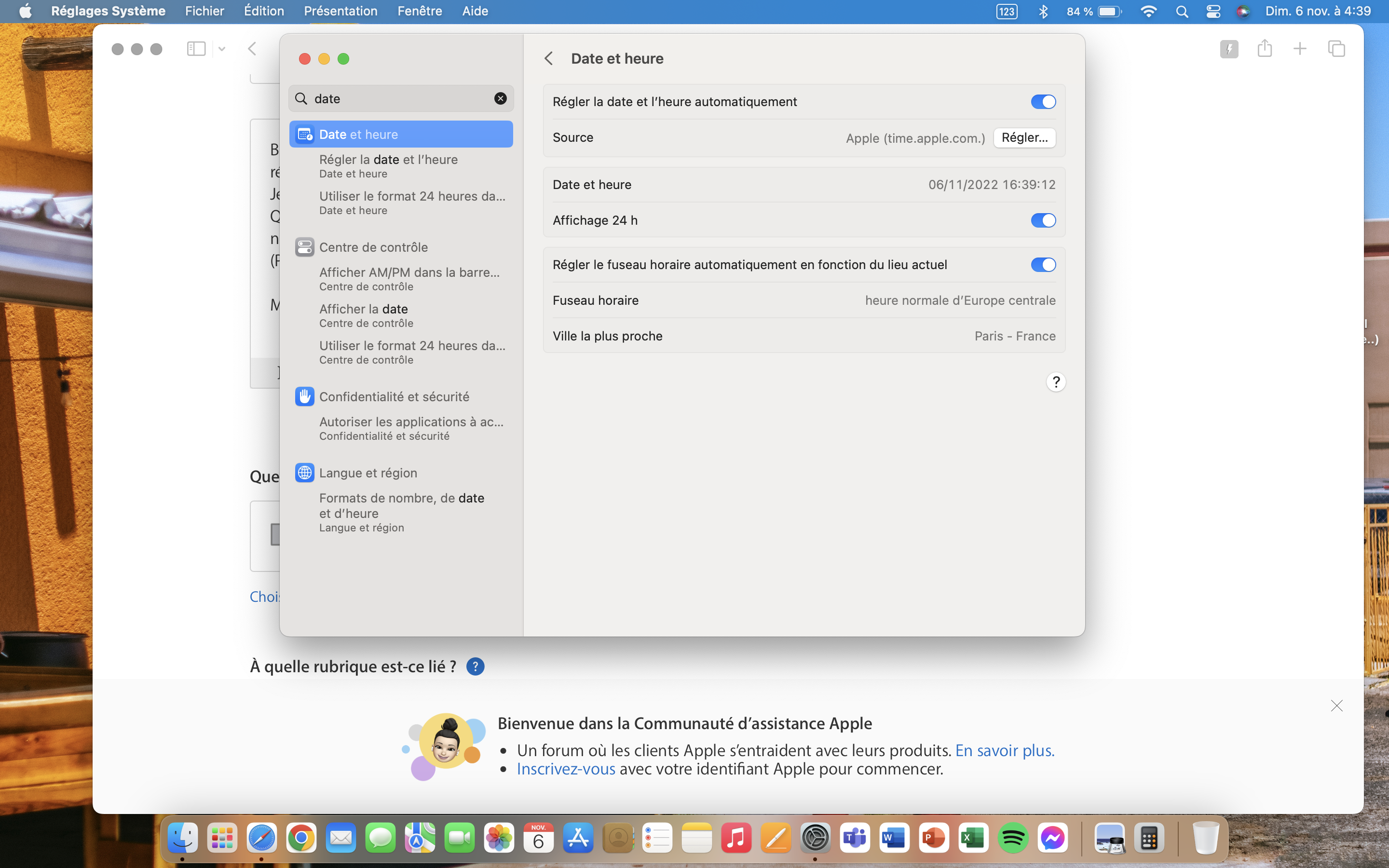Image resolution: width=1389 pixels, height=868 pixels.
Task: Click the Régler... source button
Action: pyautogui.click(x=1024, y=138)
